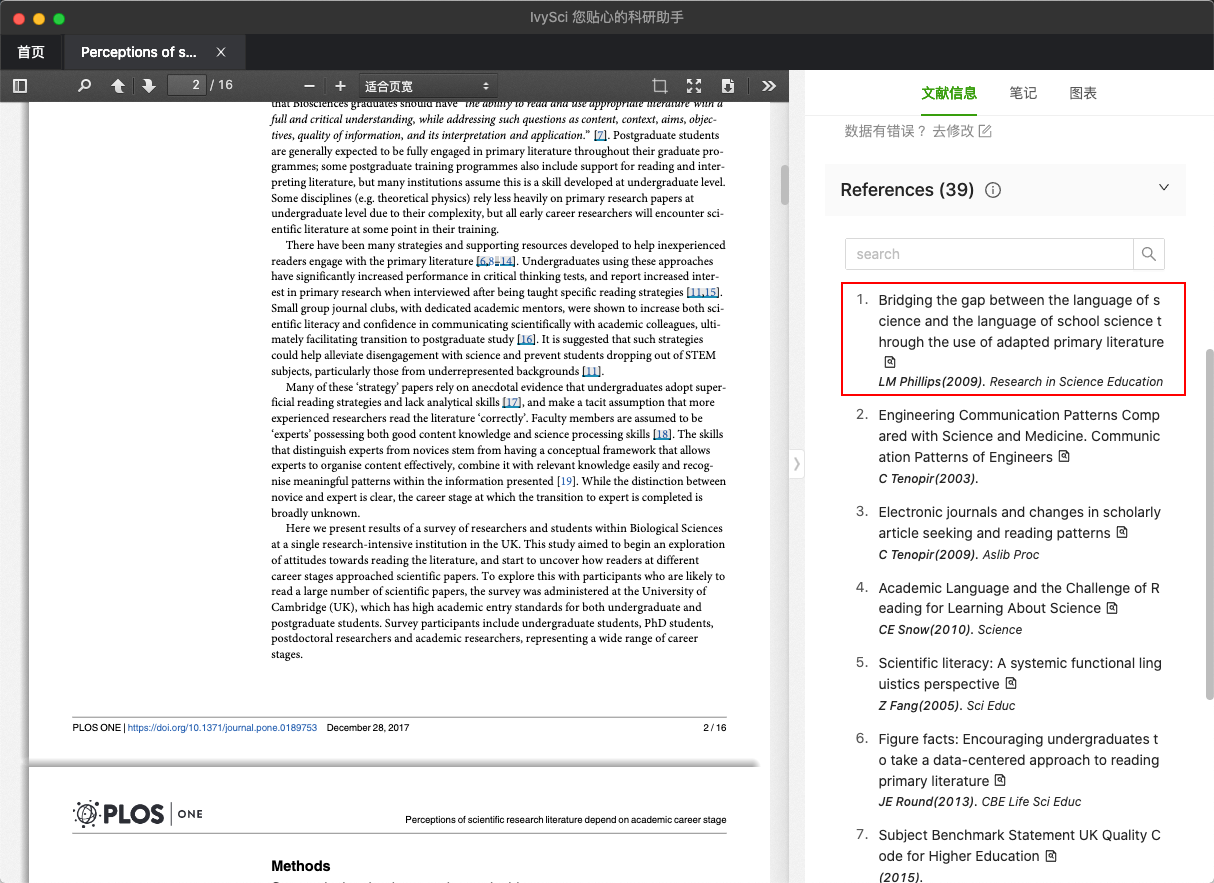Open the find-in-document search tool
The image size is (1214, 883).
(85, 86)
